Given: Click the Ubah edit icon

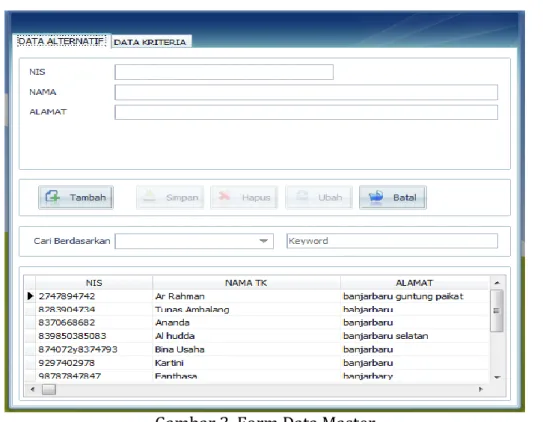Looking at the screenshot, I should point(302,196).
